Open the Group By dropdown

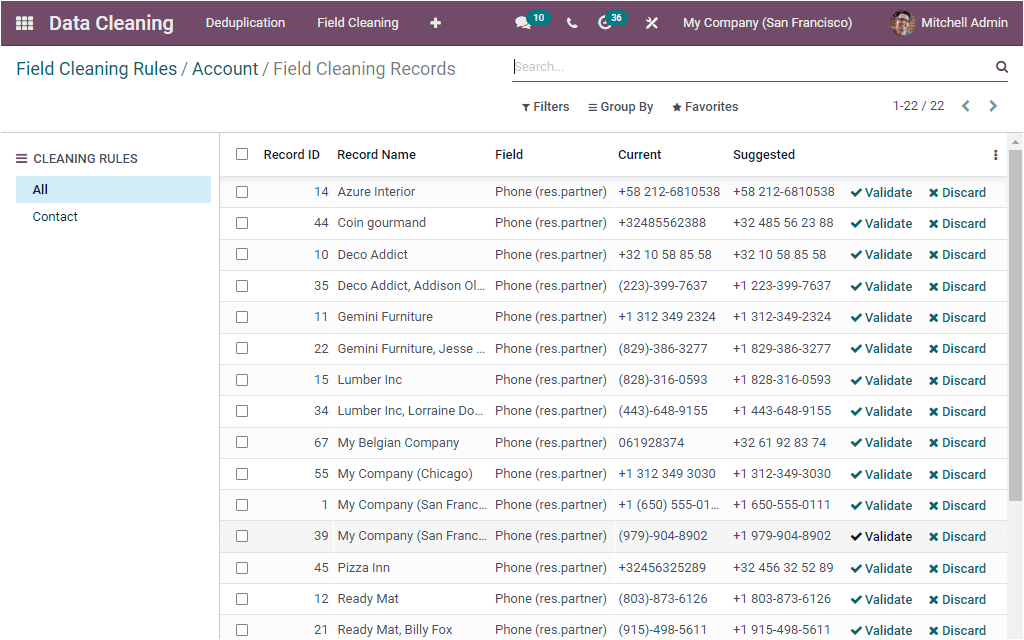click(x=620, y=106)
